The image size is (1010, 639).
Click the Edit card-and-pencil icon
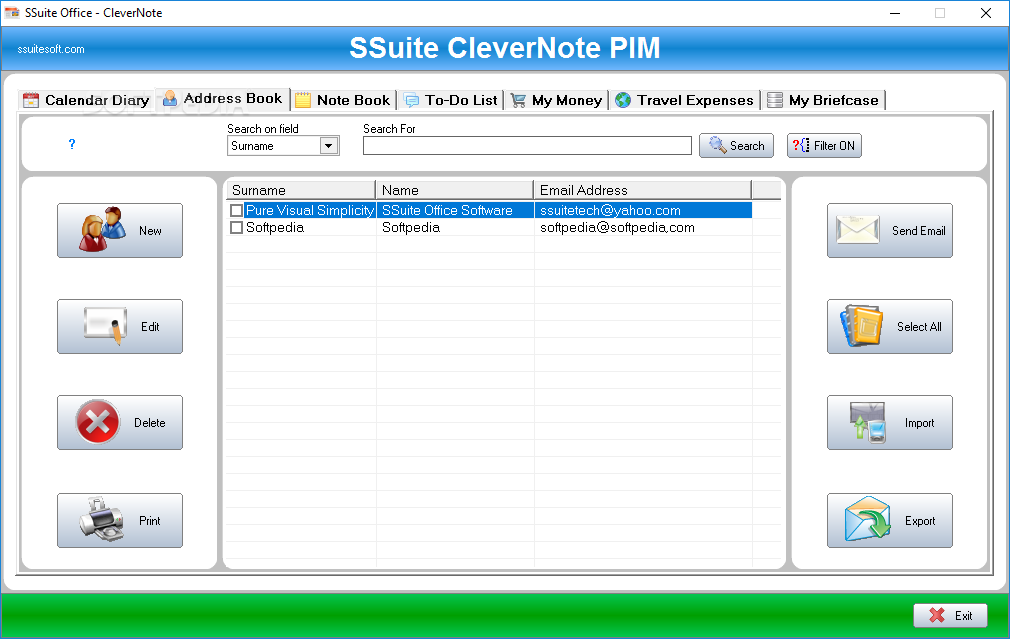pos(104,325)
